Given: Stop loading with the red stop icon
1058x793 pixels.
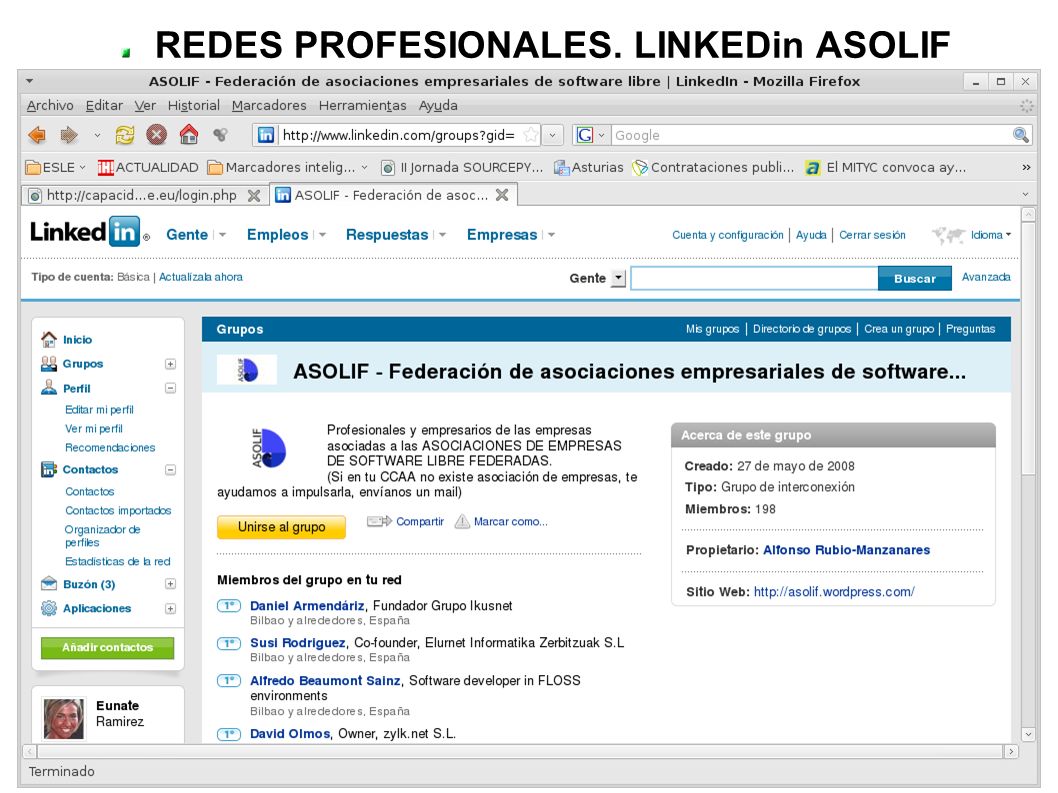Looking at the screenshot, I should click(157, 135).
